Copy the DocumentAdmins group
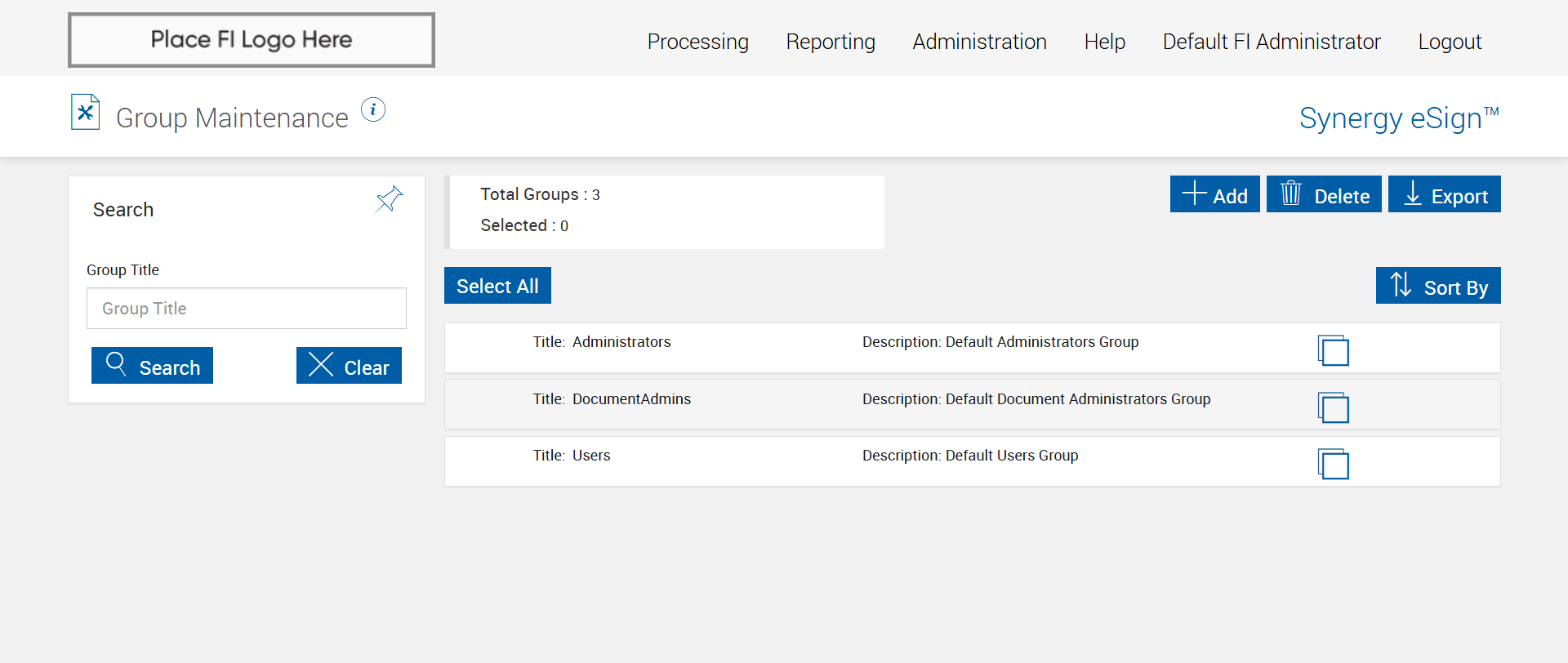1568x663 pixels. click(x=1333, y=407)
